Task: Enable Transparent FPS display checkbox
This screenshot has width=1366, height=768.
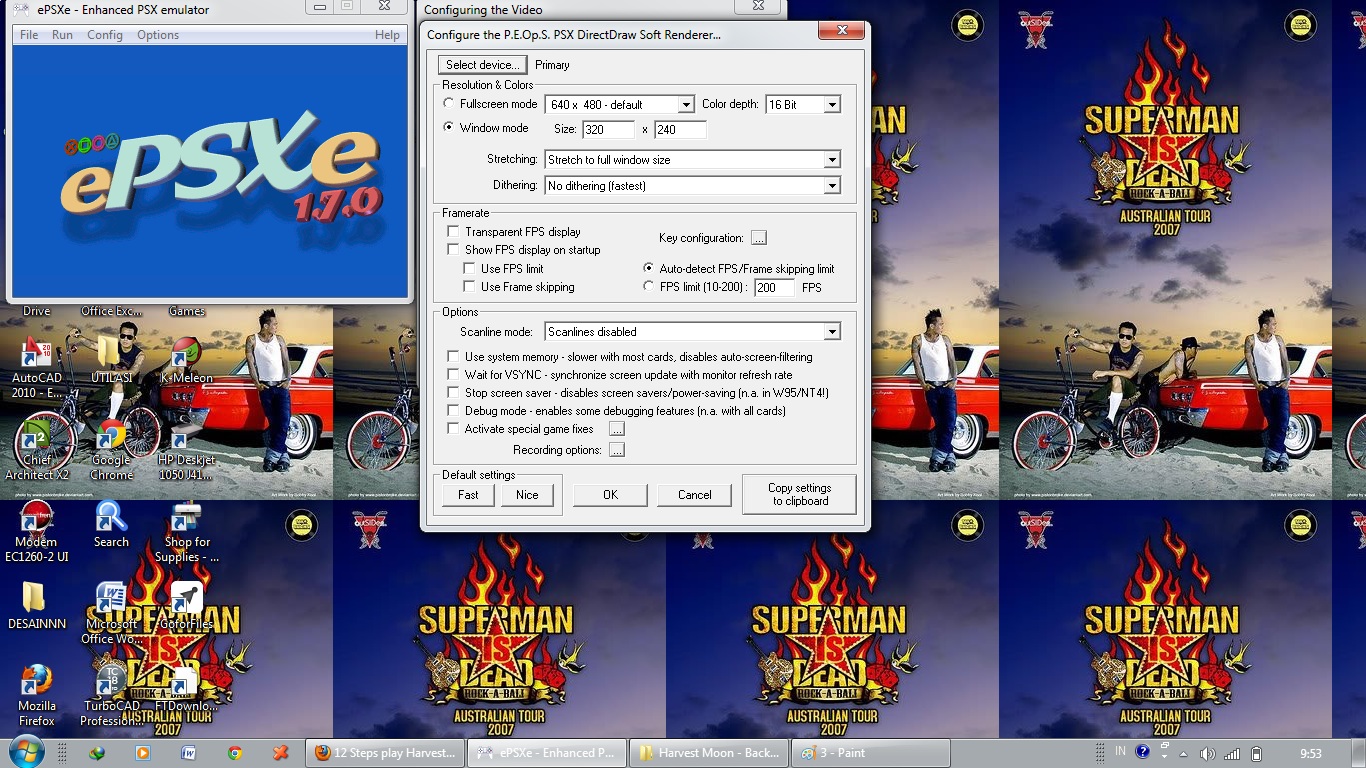Action: tap(454, 231)
